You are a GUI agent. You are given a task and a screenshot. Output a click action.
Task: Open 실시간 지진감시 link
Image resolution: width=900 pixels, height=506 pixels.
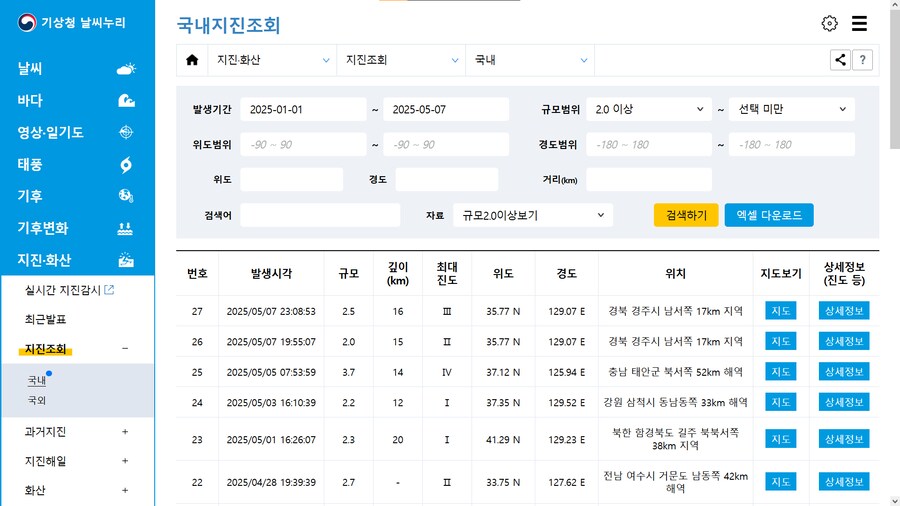[63, 290]
